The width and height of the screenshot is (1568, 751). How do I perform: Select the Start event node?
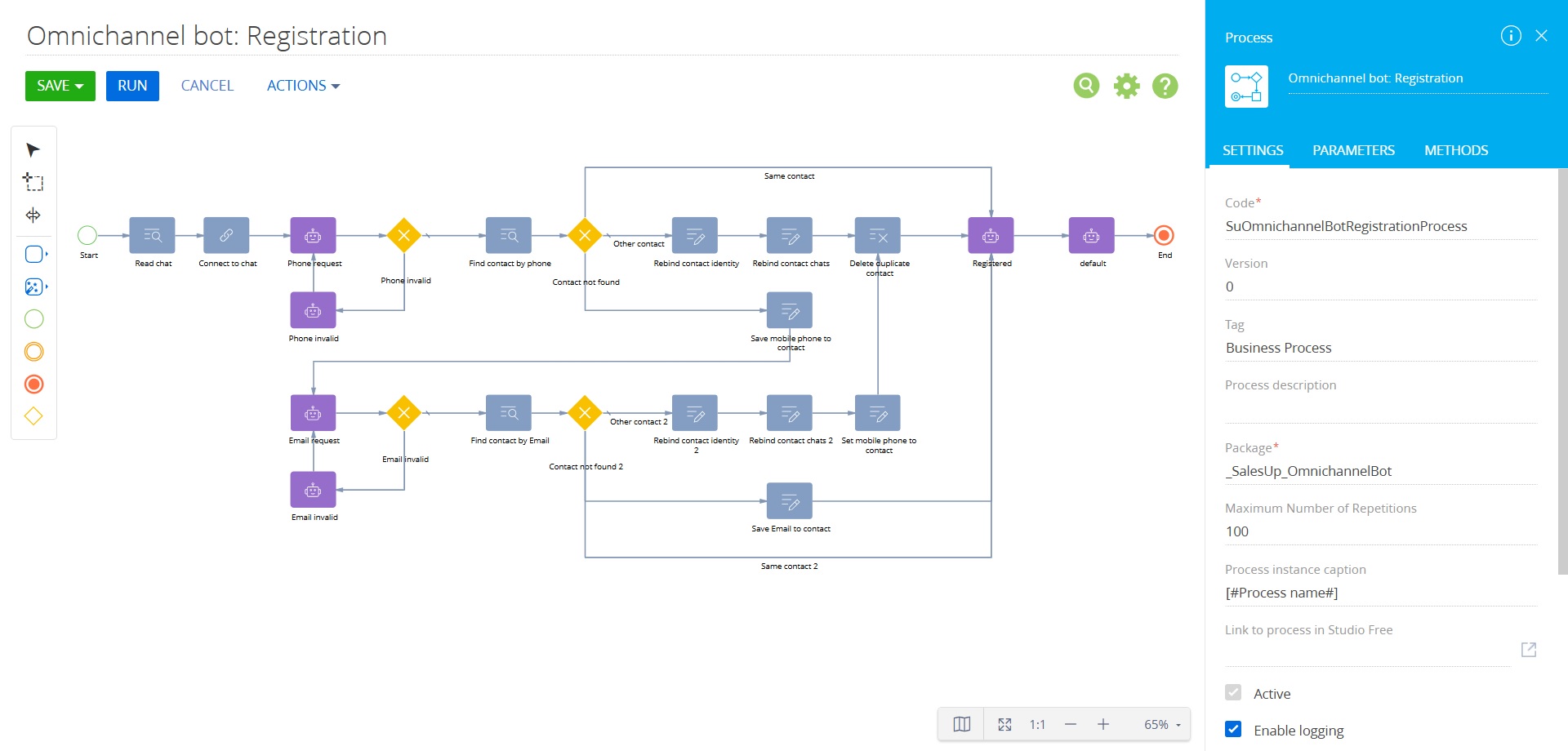point(87,236)
